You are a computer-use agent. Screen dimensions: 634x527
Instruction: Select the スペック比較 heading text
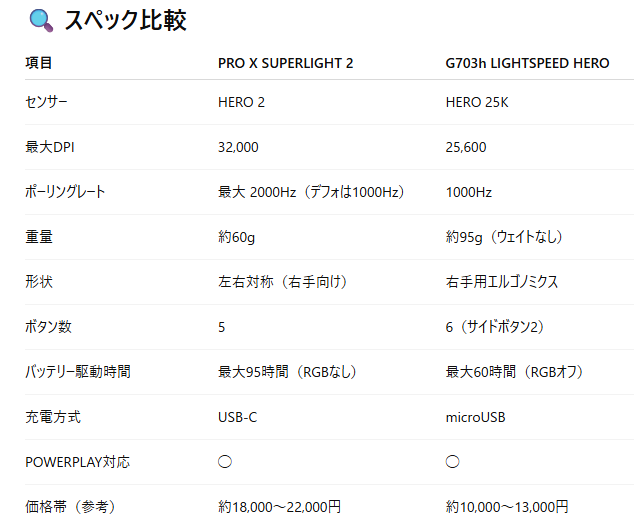pyautogui.click(x=125, y=20)
